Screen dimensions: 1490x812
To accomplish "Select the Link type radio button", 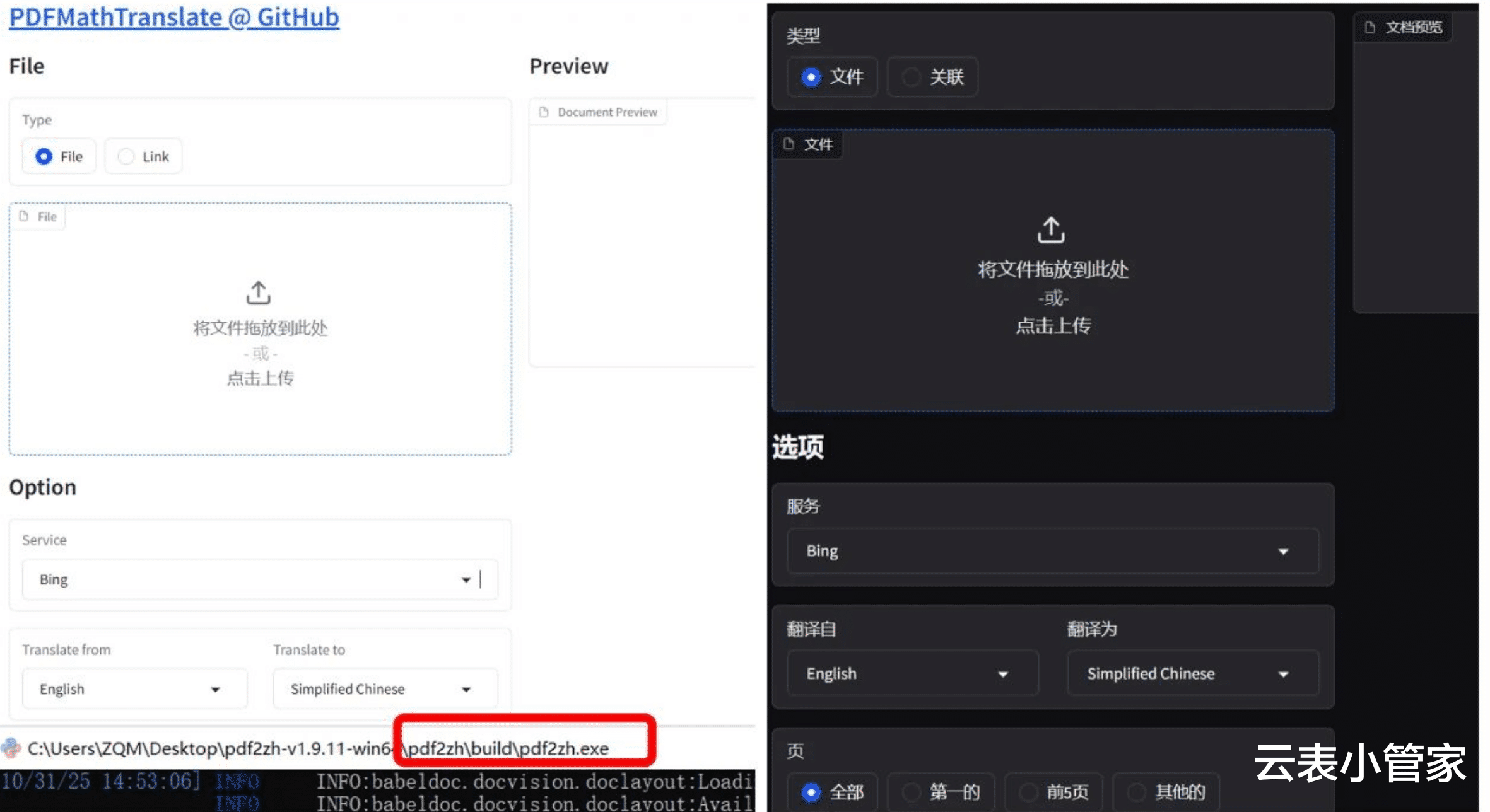I will (x=126, y=156).
